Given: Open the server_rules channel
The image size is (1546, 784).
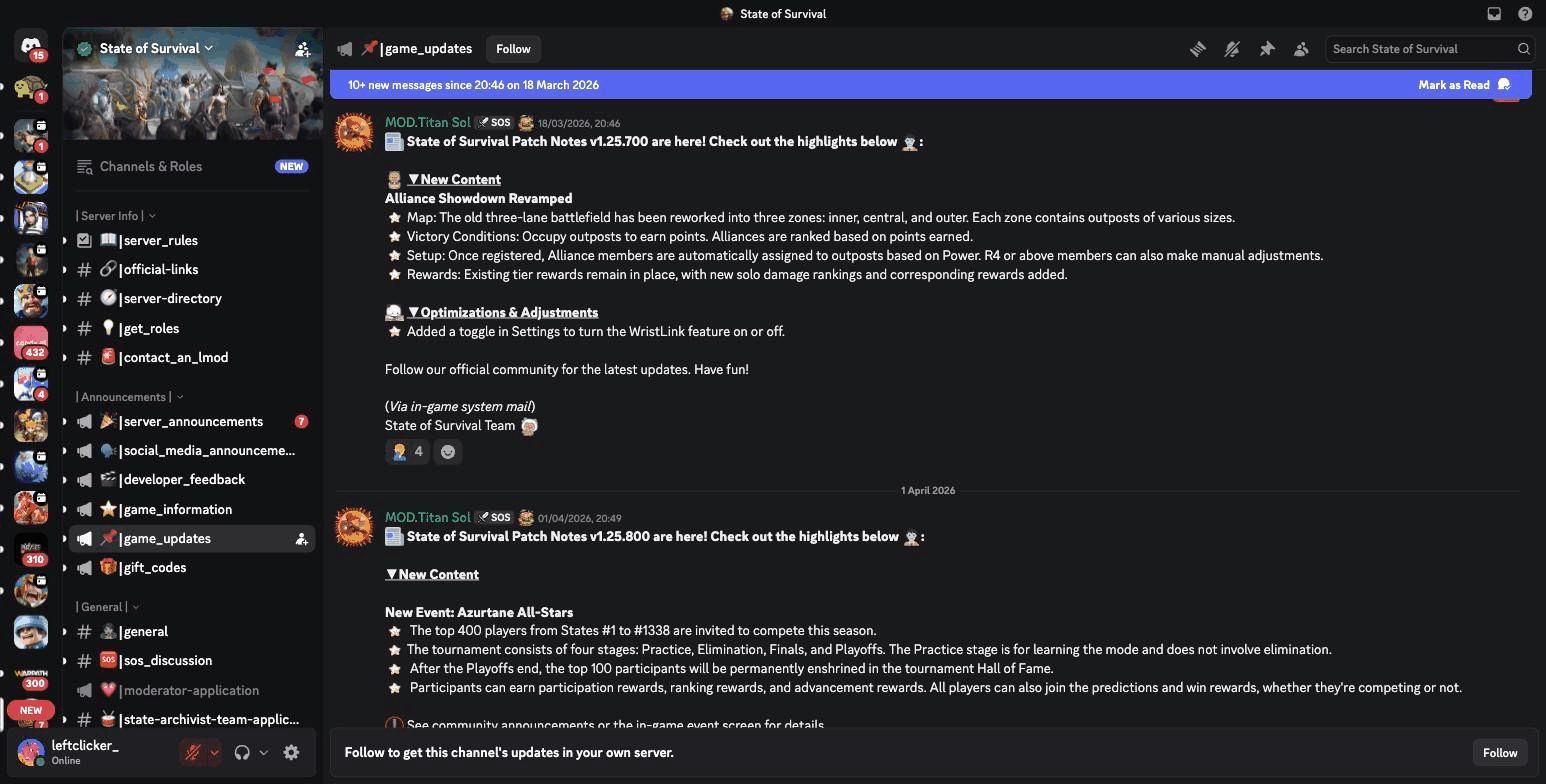Looking at the screenshot, I should pyautogui.click(x=191, y=241).
